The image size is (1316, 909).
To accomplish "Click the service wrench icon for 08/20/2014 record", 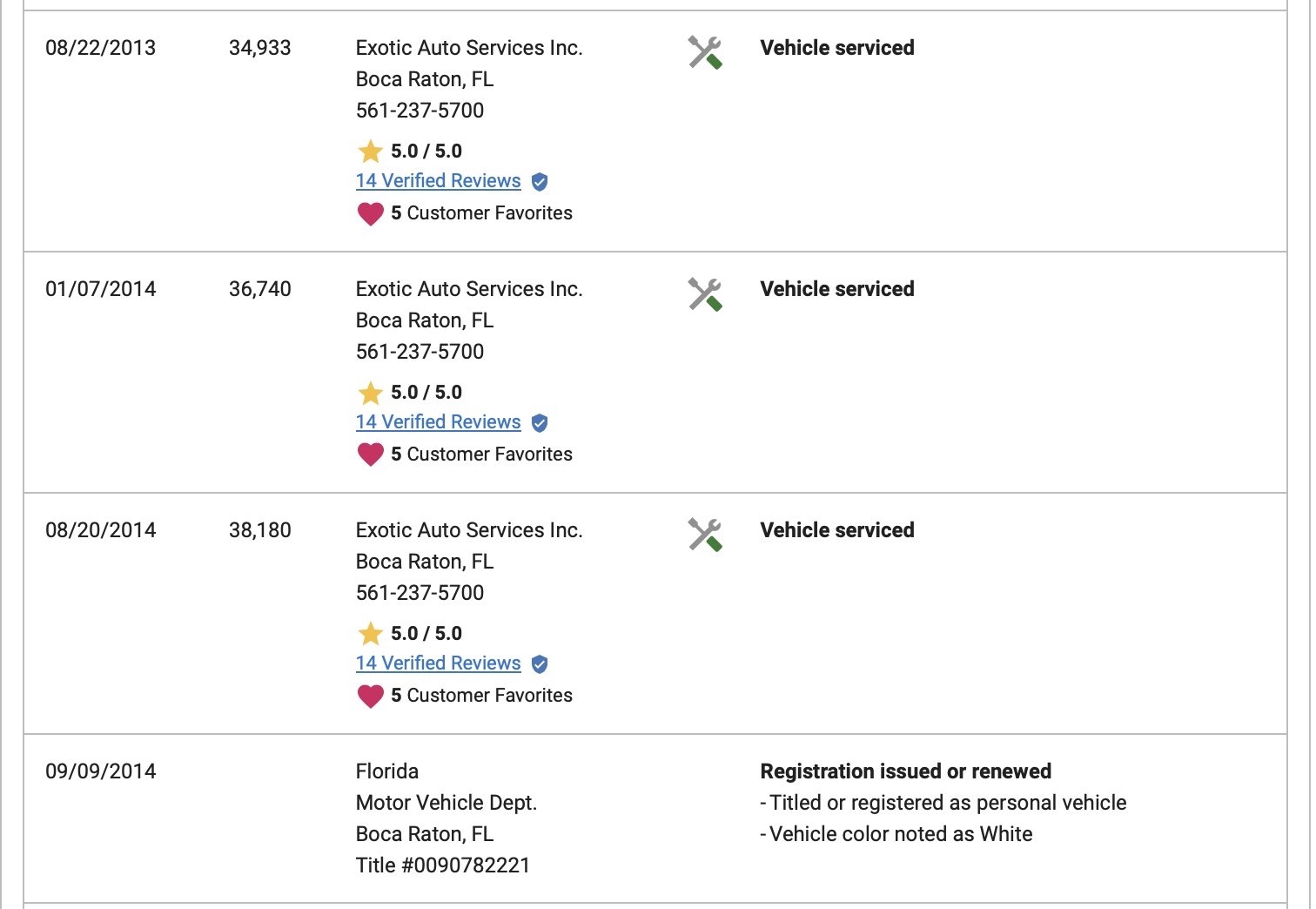I will tap(704, 535).
